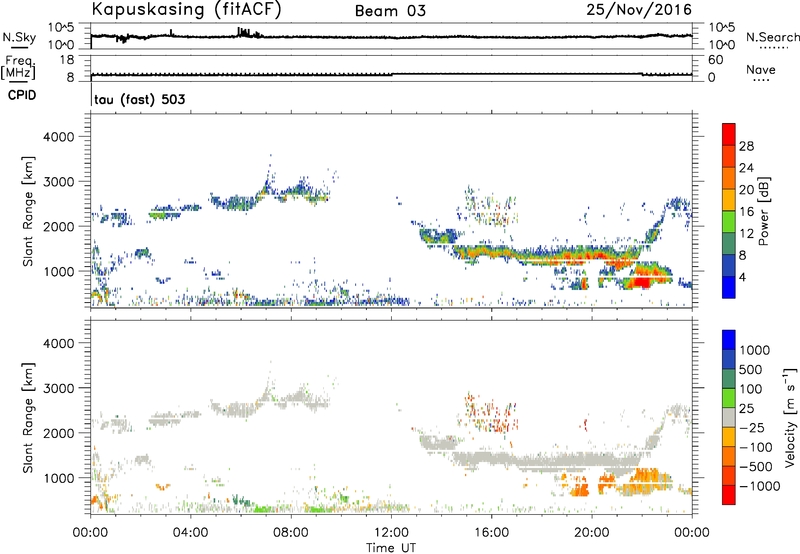
Task: Click the 28 tick label on the Power colorbar
Action: coord(746,146)
